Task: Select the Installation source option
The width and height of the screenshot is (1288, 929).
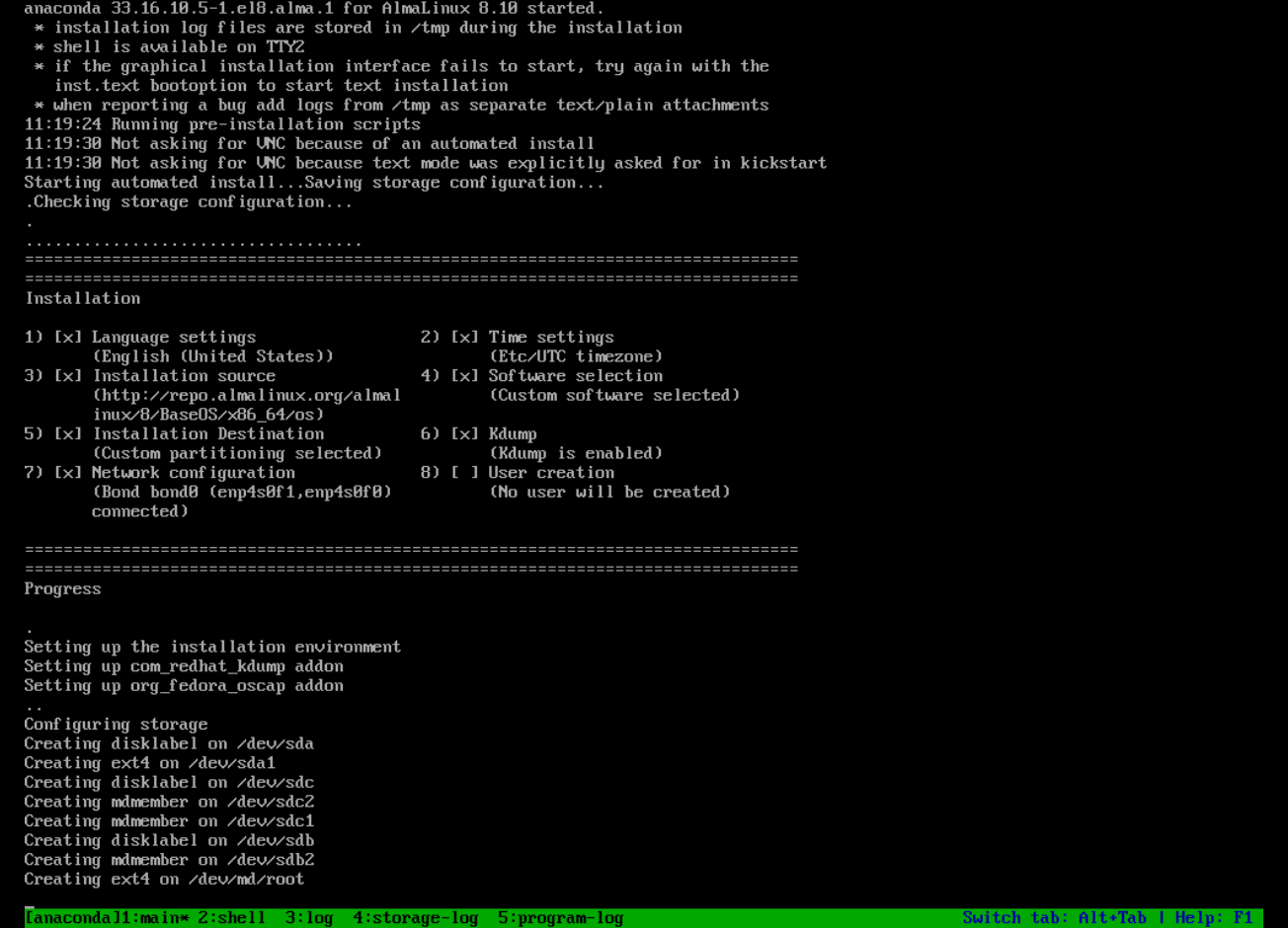Action: click(184, 375)
